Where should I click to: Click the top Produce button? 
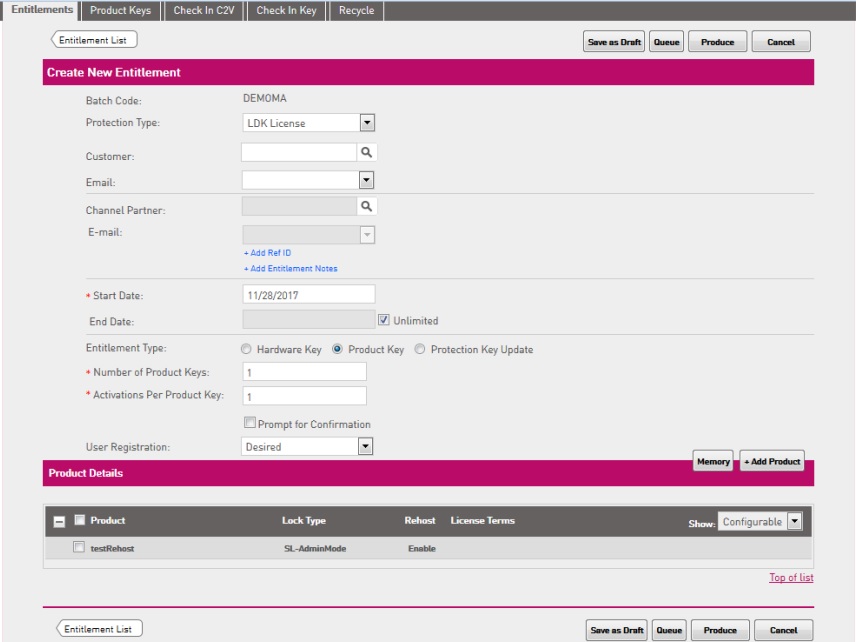pyautogui.click(x=717, y=42)
